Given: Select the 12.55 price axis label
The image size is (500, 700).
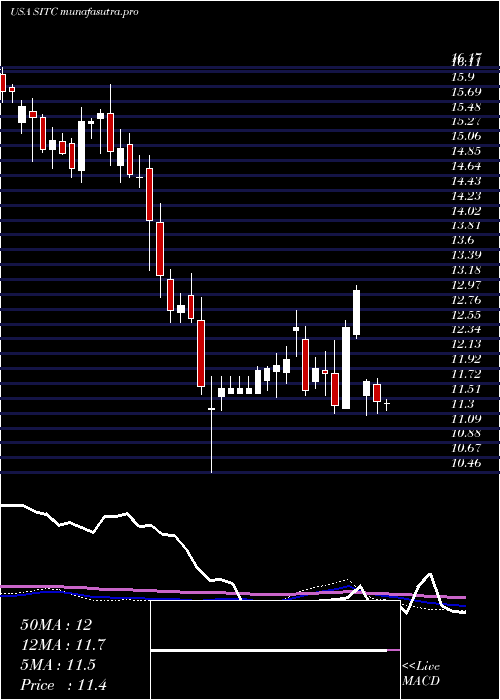Looking at the screenshot, I should (467, 314).
